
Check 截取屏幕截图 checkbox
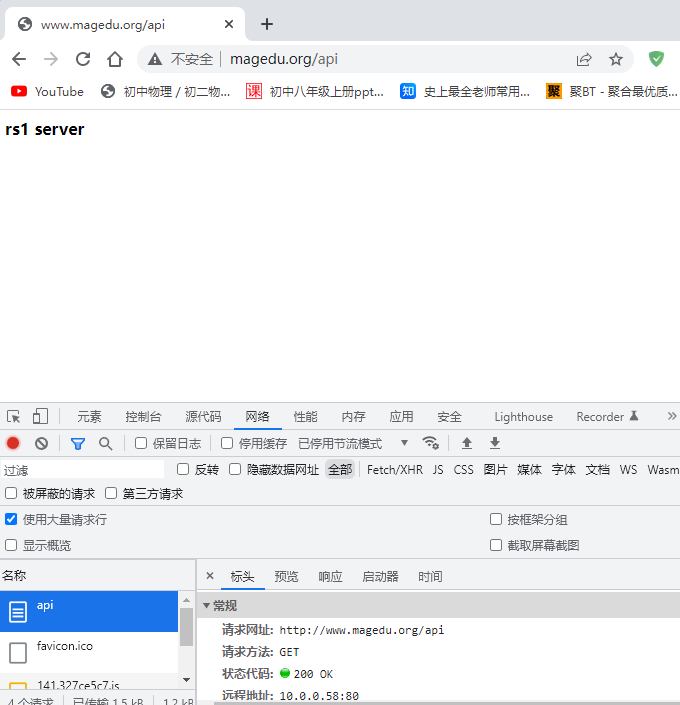pos(496,545)
